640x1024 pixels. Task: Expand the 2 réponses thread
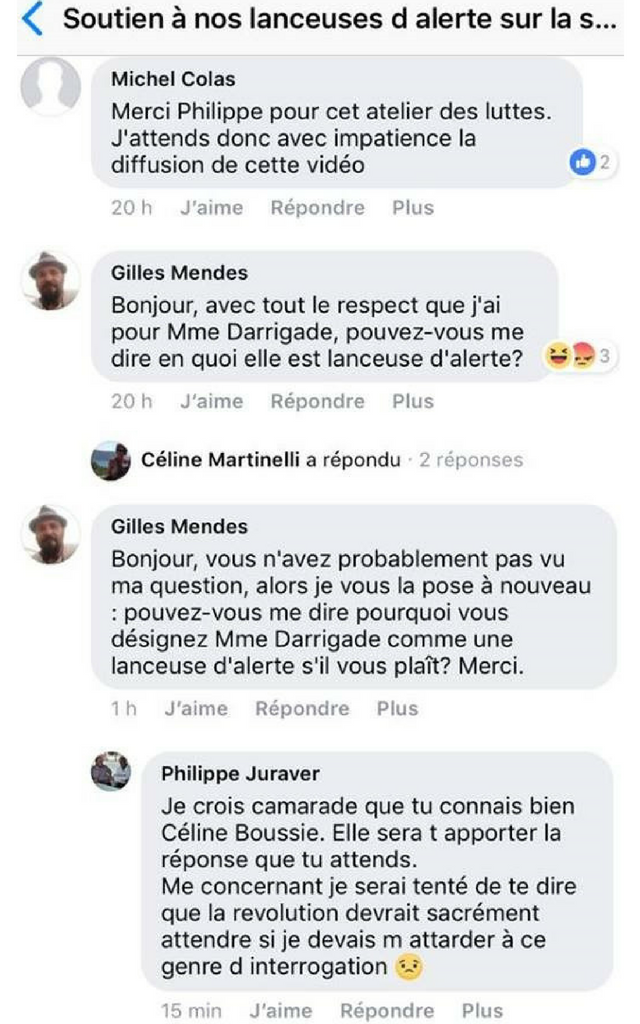[x=471, y=460]
